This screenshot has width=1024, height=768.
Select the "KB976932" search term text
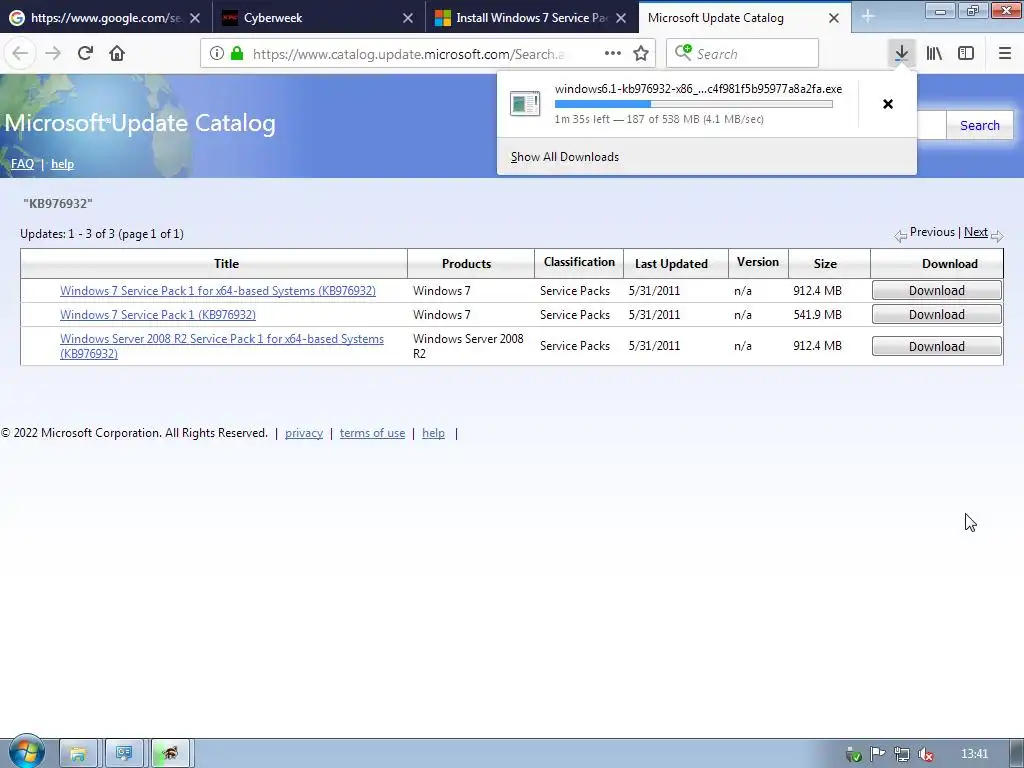tap(57, 204)
